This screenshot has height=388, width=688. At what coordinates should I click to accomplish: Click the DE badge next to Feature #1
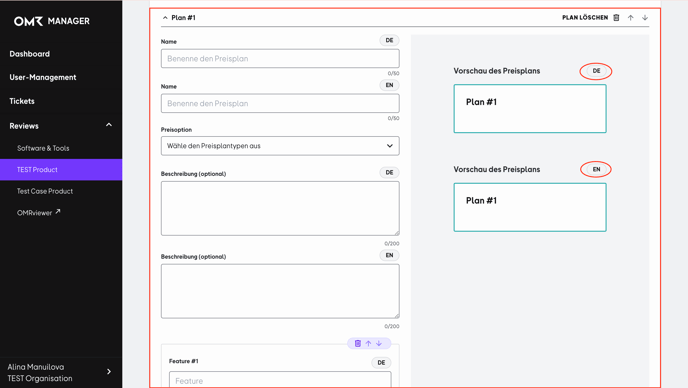pos(381,363)
